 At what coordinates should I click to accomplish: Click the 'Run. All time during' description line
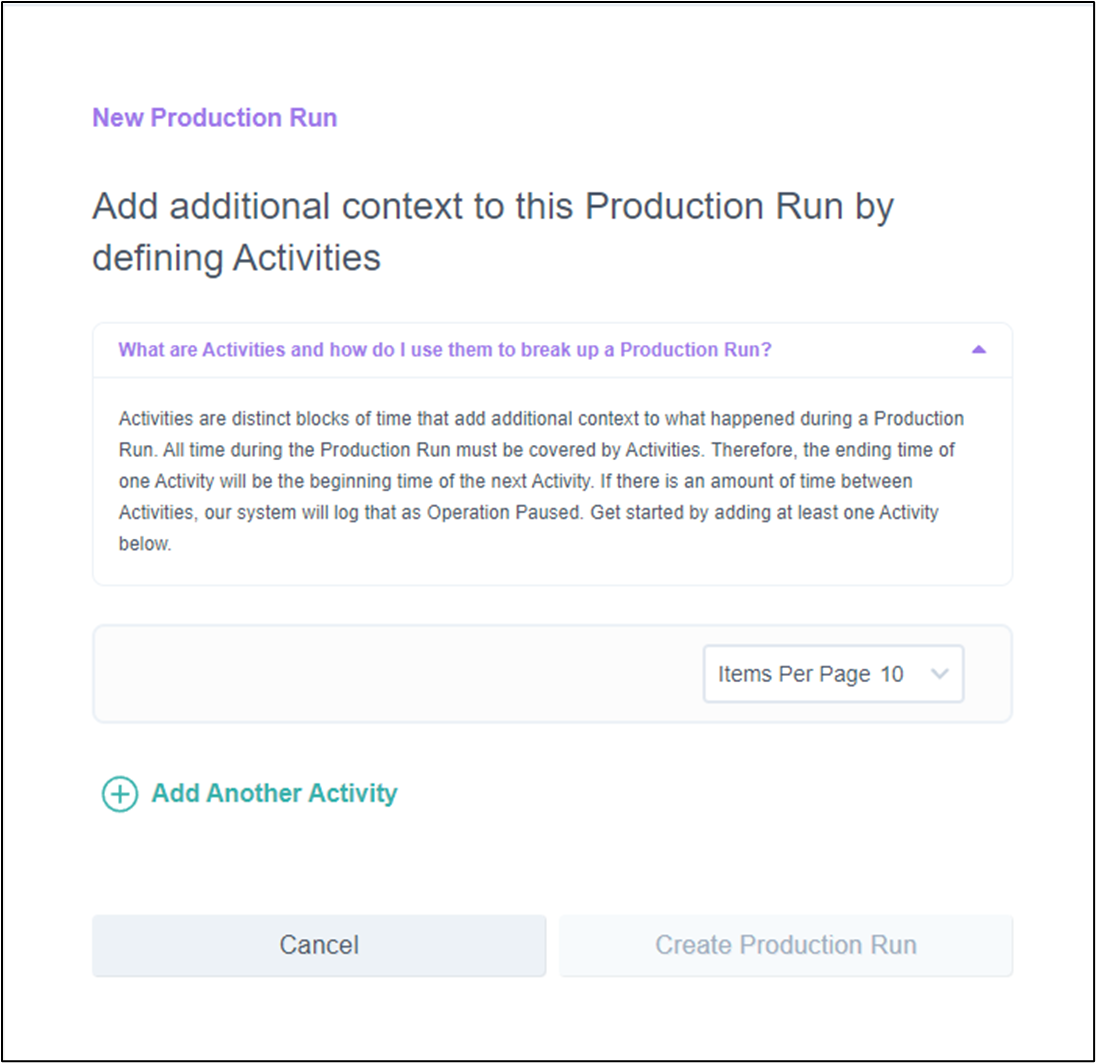(x=536, y=450)
